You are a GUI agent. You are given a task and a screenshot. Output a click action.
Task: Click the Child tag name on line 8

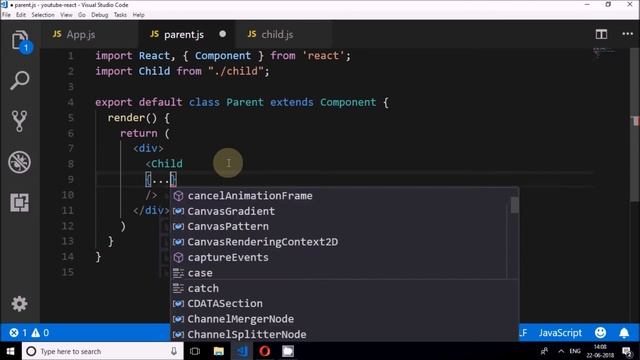click(x=167, y=164)
